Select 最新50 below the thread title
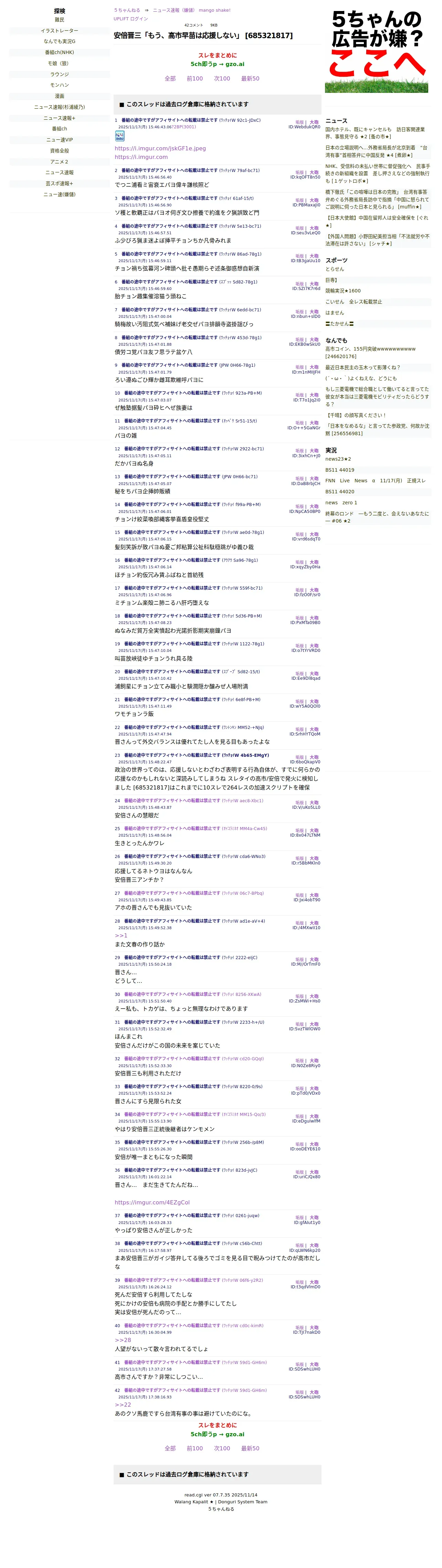This screenshot has width=442, height=1568. (x=250, y=78)
